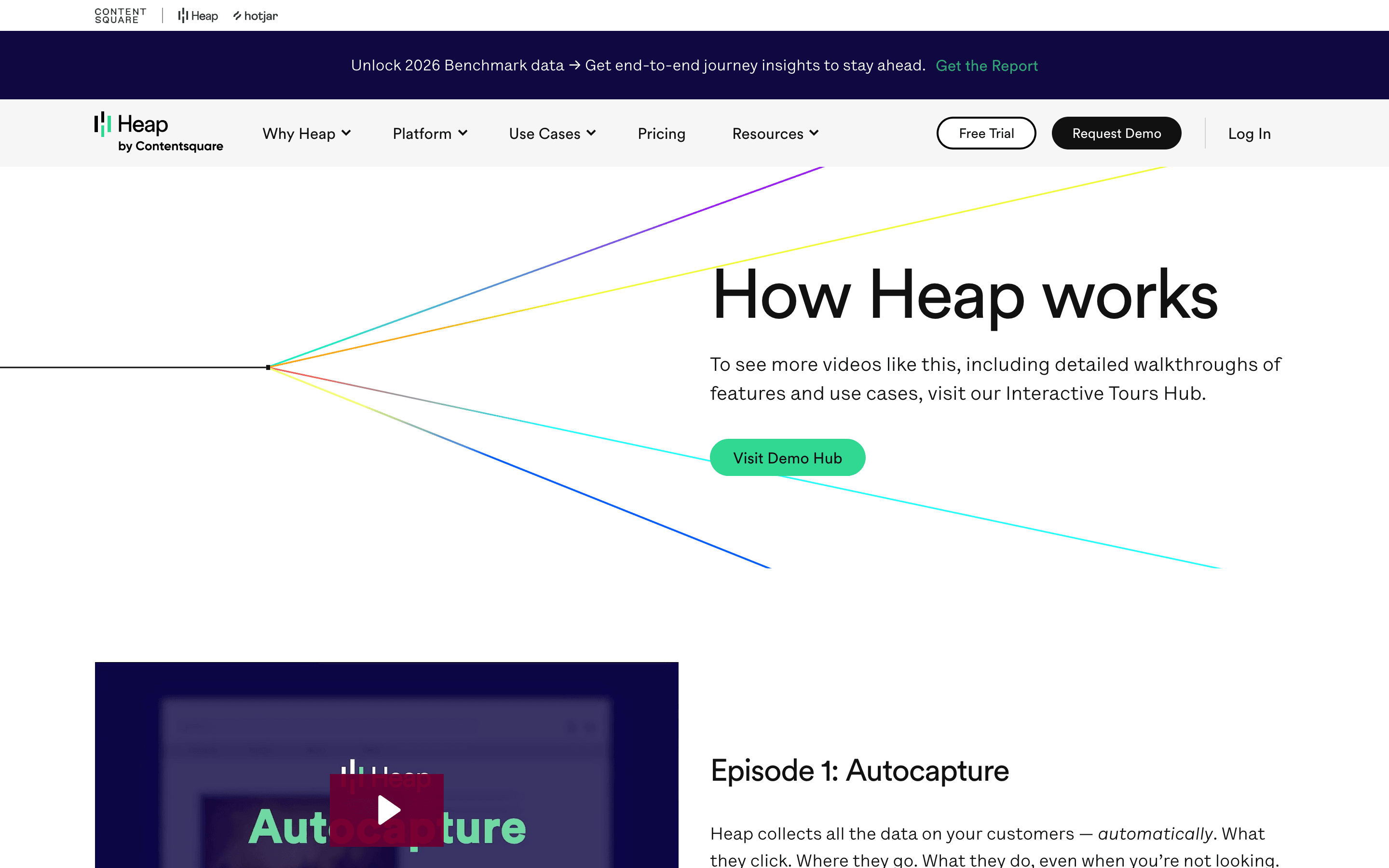Open the Use Cases dropdown

(x=552, y=134)
